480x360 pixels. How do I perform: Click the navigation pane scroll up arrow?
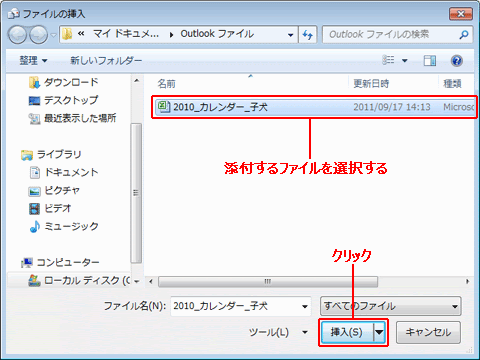pos(136,81)
